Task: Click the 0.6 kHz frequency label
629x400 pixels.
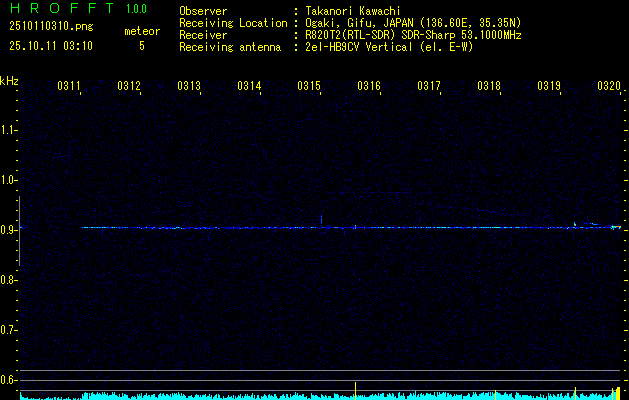Action: [8, 380]
